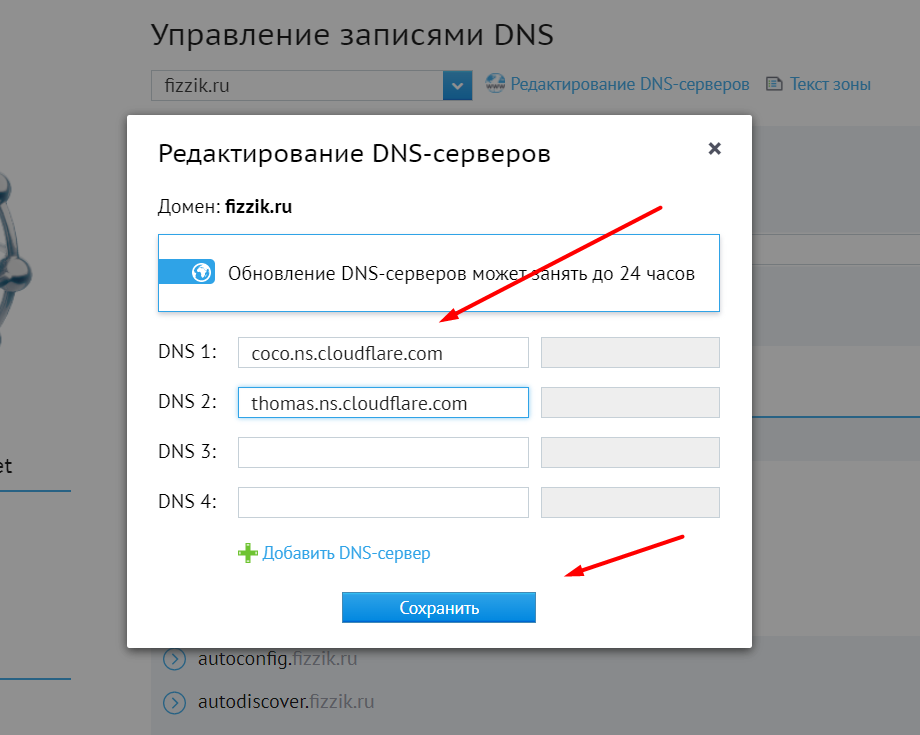Focus the DNS 2 hostname field

[x=383, y=402]
